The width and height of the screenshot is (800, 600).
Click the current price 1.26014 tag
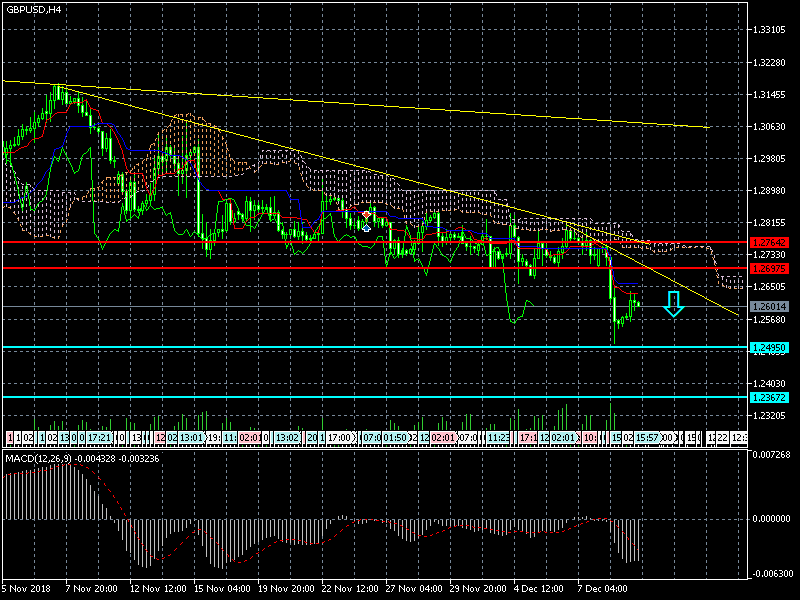[x=770, y=306]
